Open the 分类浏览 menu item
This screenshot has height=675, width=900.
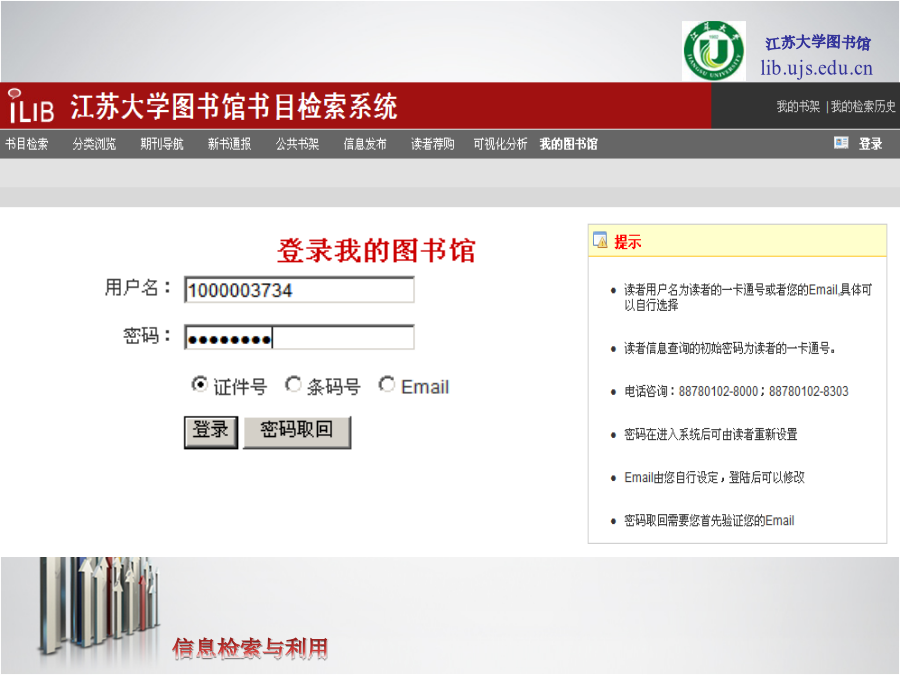(94, 144)
